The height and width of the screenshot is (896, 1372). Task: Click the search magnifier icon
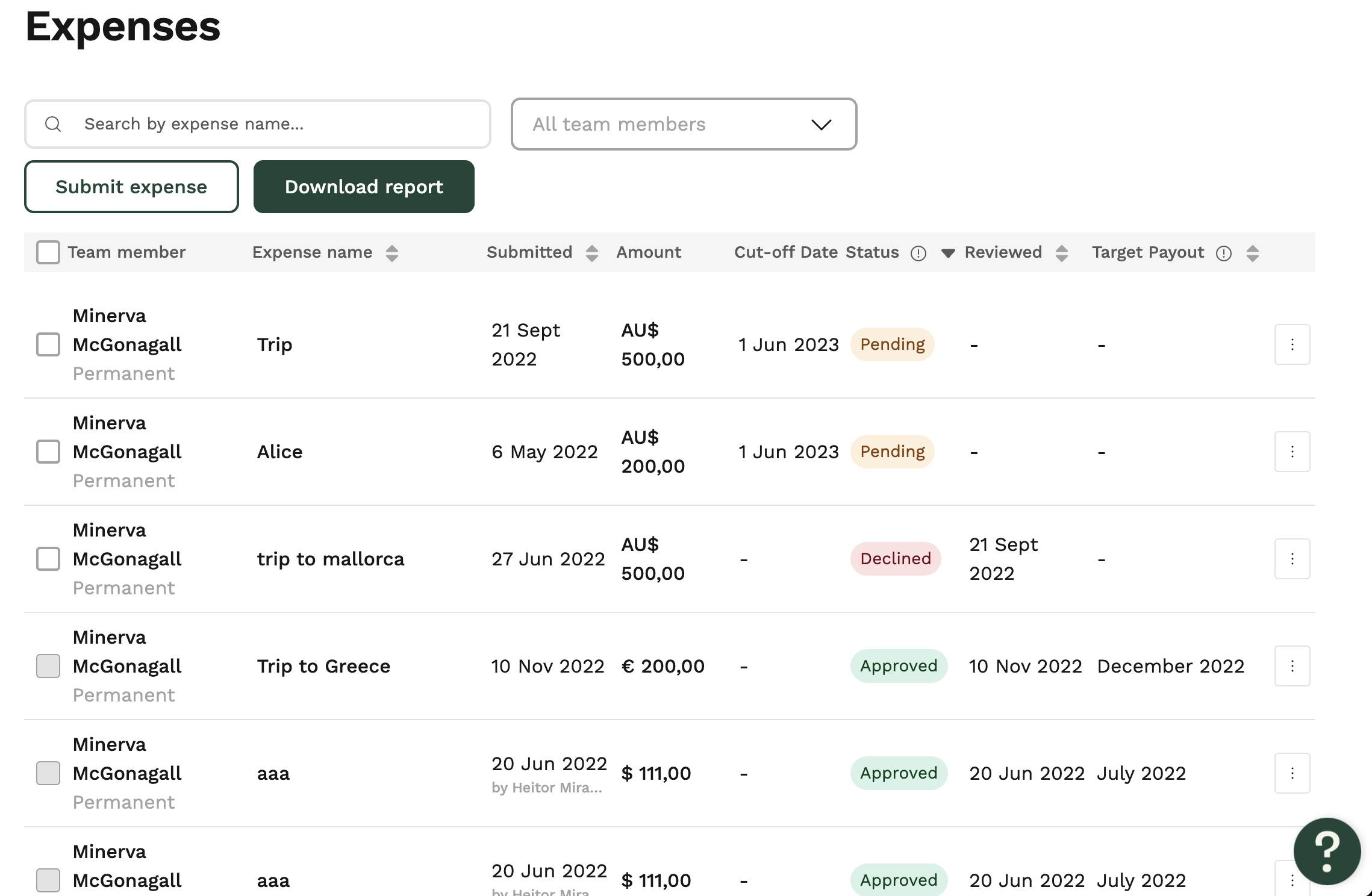point(53,124)
